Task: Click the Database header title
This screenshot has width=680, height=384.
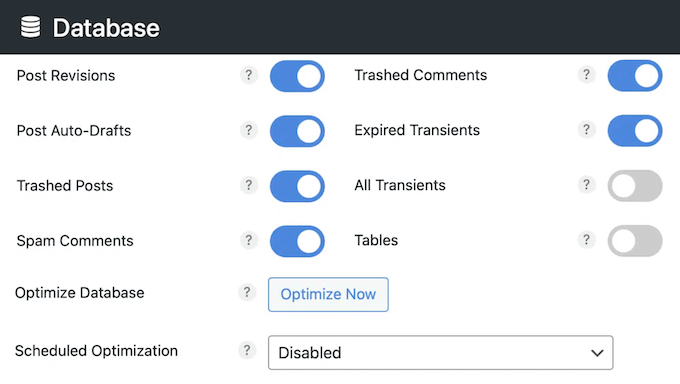Action: tap(106, 28)
